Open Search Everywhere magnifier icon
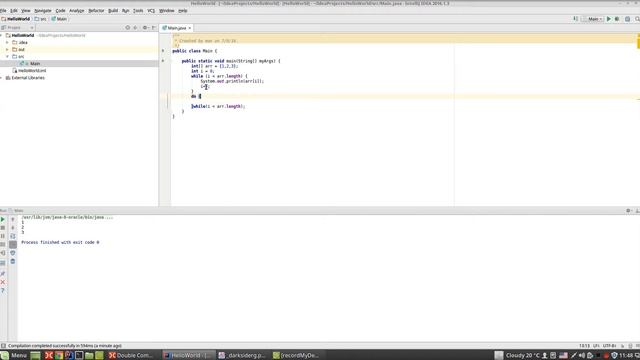The width and height of the screenshot is (640, 360). [637, 19]
